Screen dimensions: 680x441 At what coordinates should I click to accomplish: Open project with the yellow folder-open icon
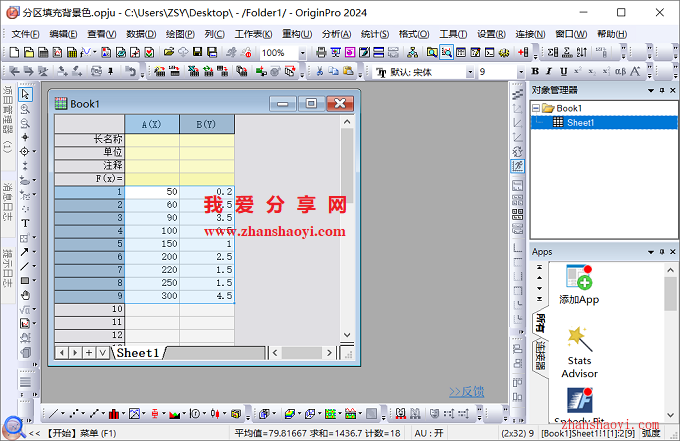pos(169,52)
